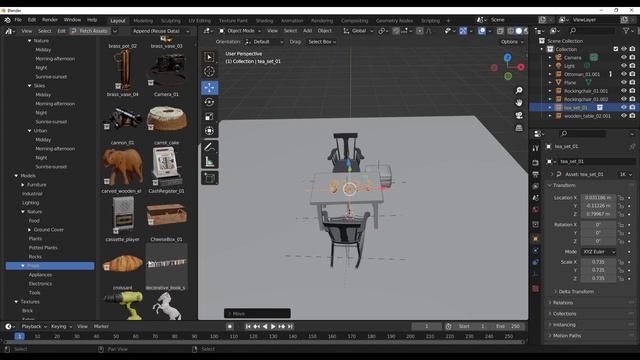Hide wooden_table_02.001 with its eye icon

(x=624, y=116)
